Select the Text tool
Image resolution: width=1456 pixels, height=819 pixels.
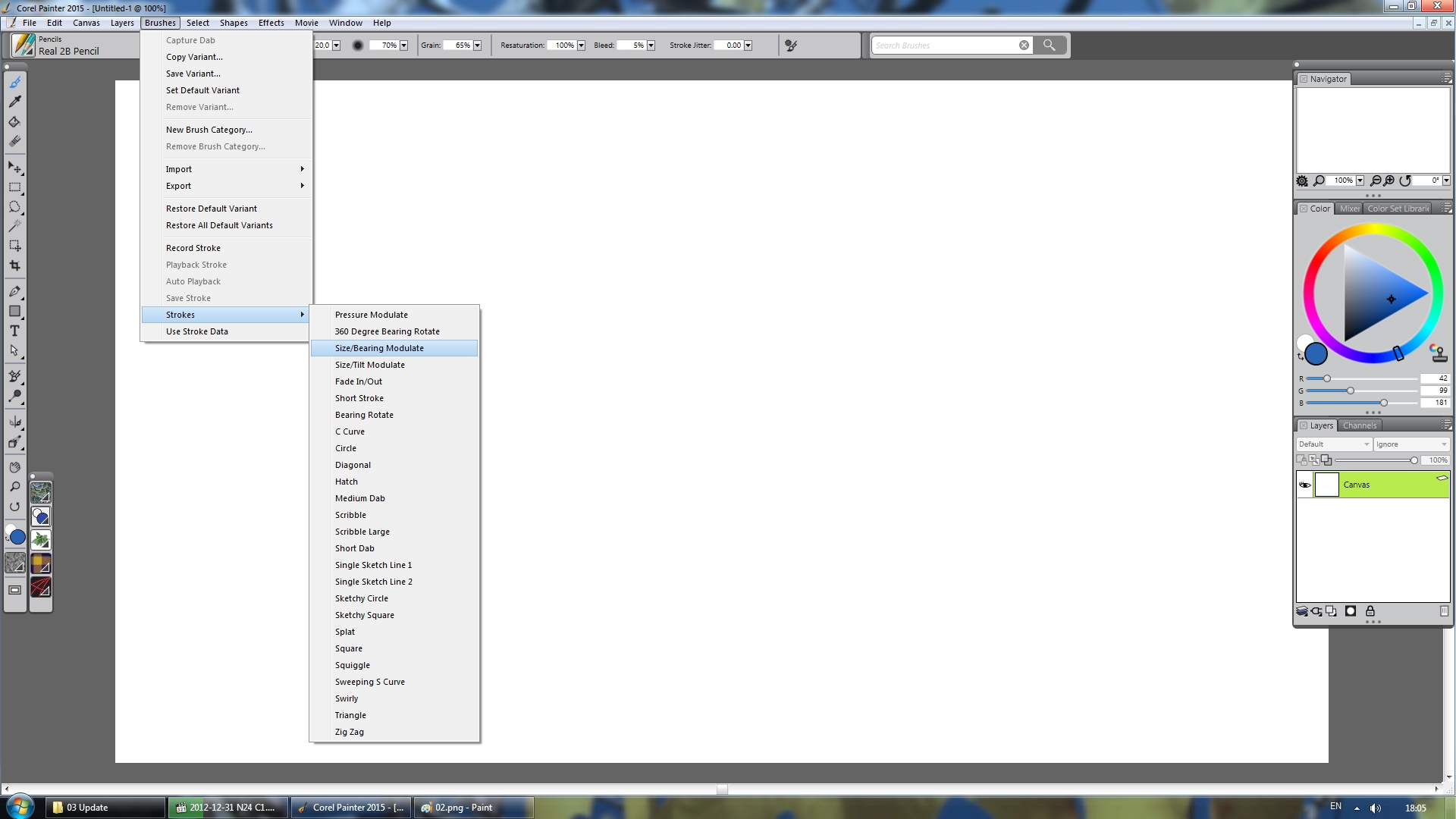pyautogui.click(x=14, y=331)
